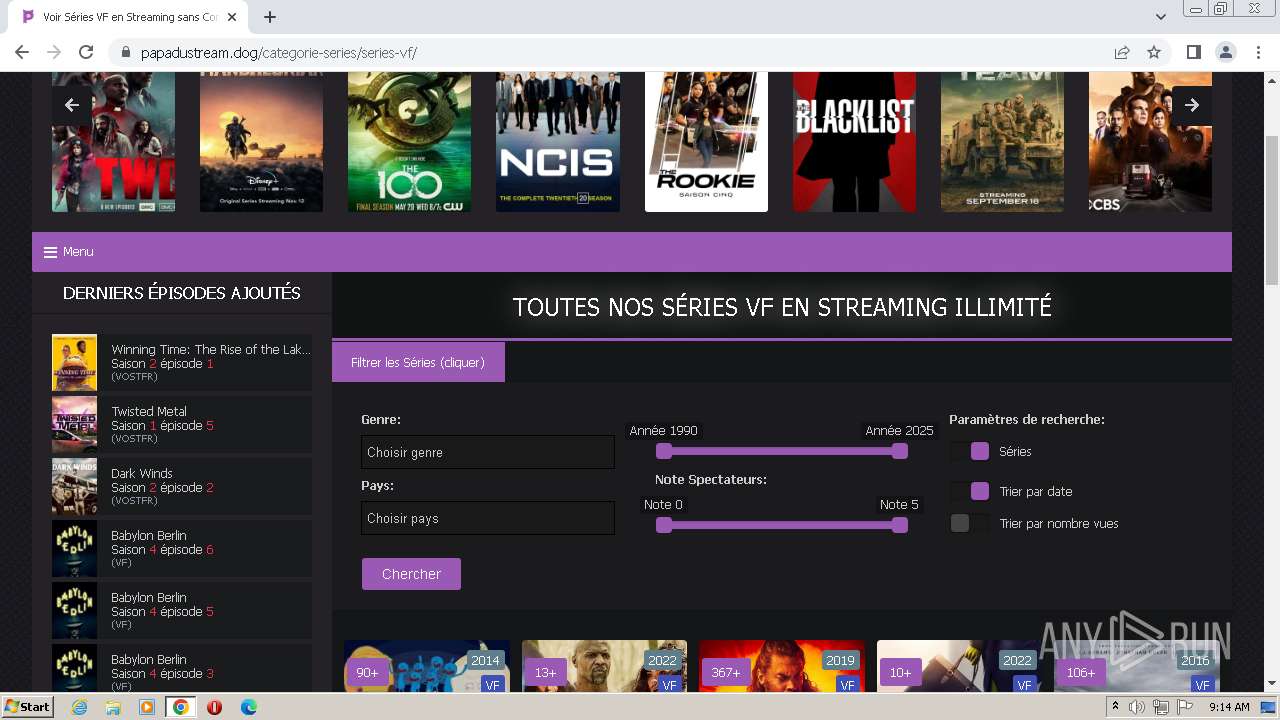Click the Chercher button
Image resolution: width=1280 pixels, height=720 pixels.
[x=411, y=574]
